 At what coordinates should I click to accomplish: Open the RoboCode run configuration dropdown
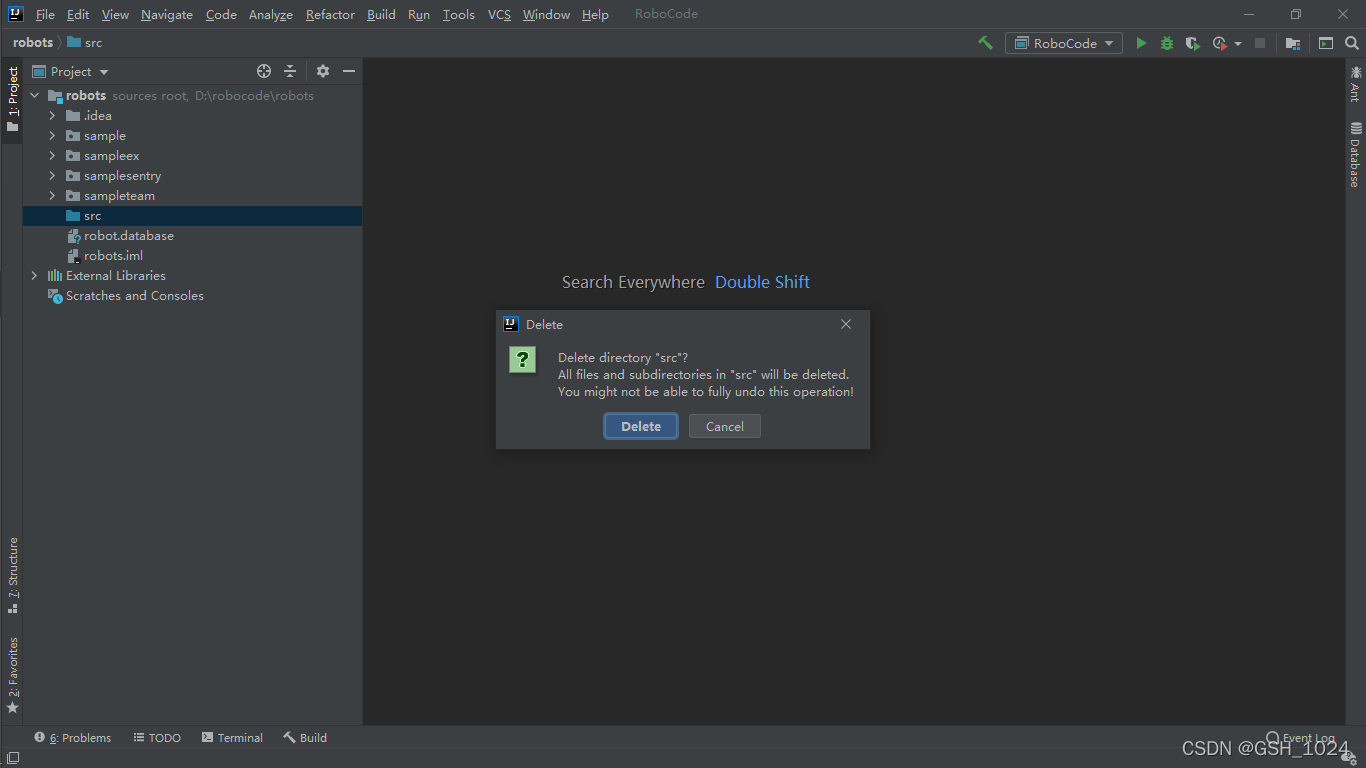point(1064,43)
